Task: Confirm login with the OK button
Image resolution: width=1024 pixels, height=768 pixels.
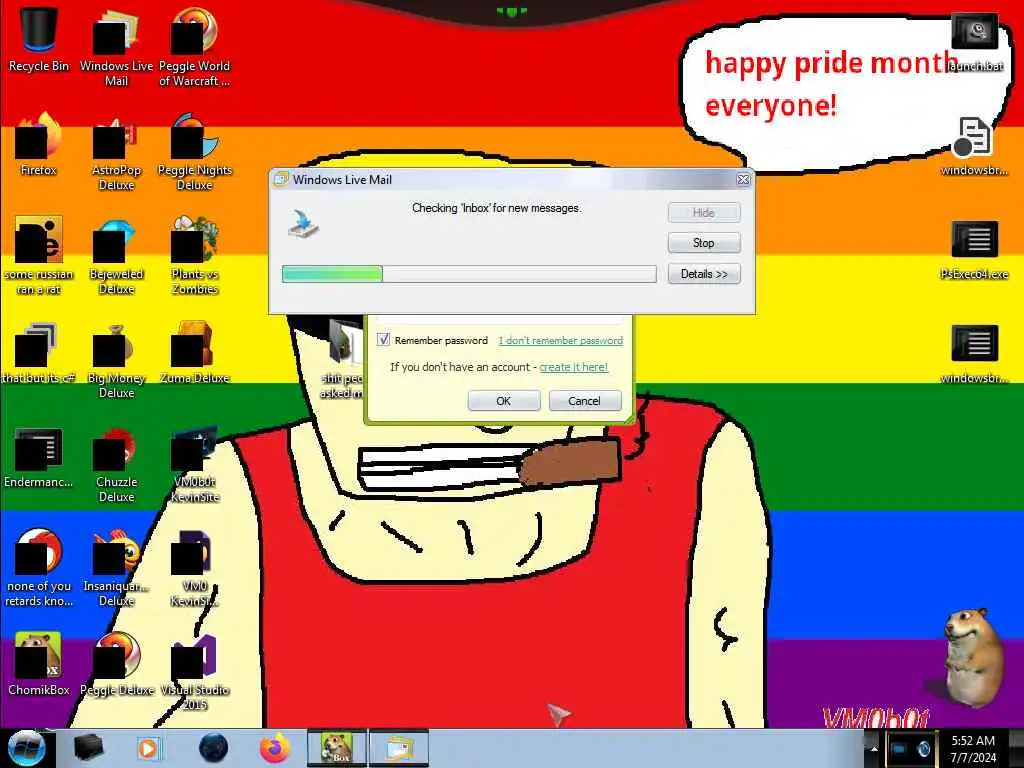Action: 504,400
